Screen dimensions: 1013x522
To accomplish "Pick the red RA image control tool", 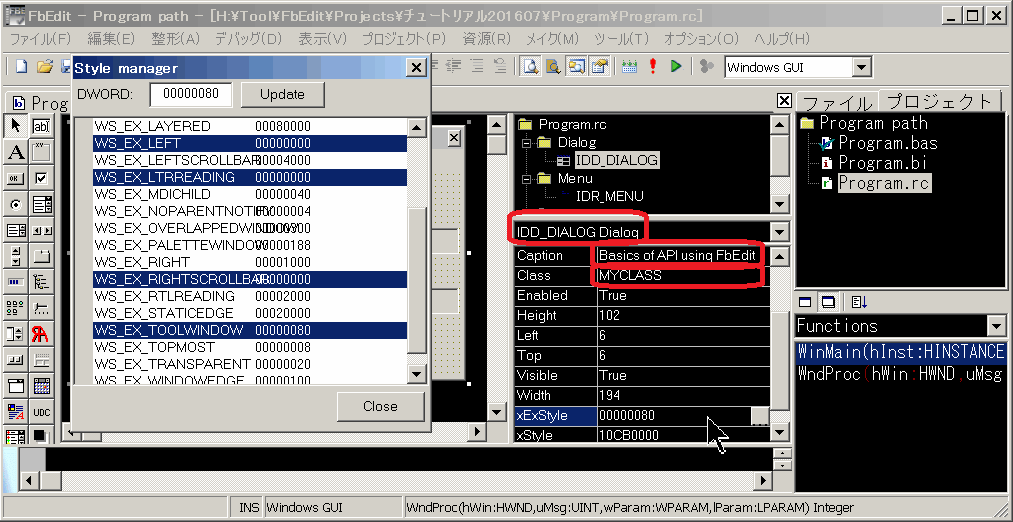I will (41, 334).
